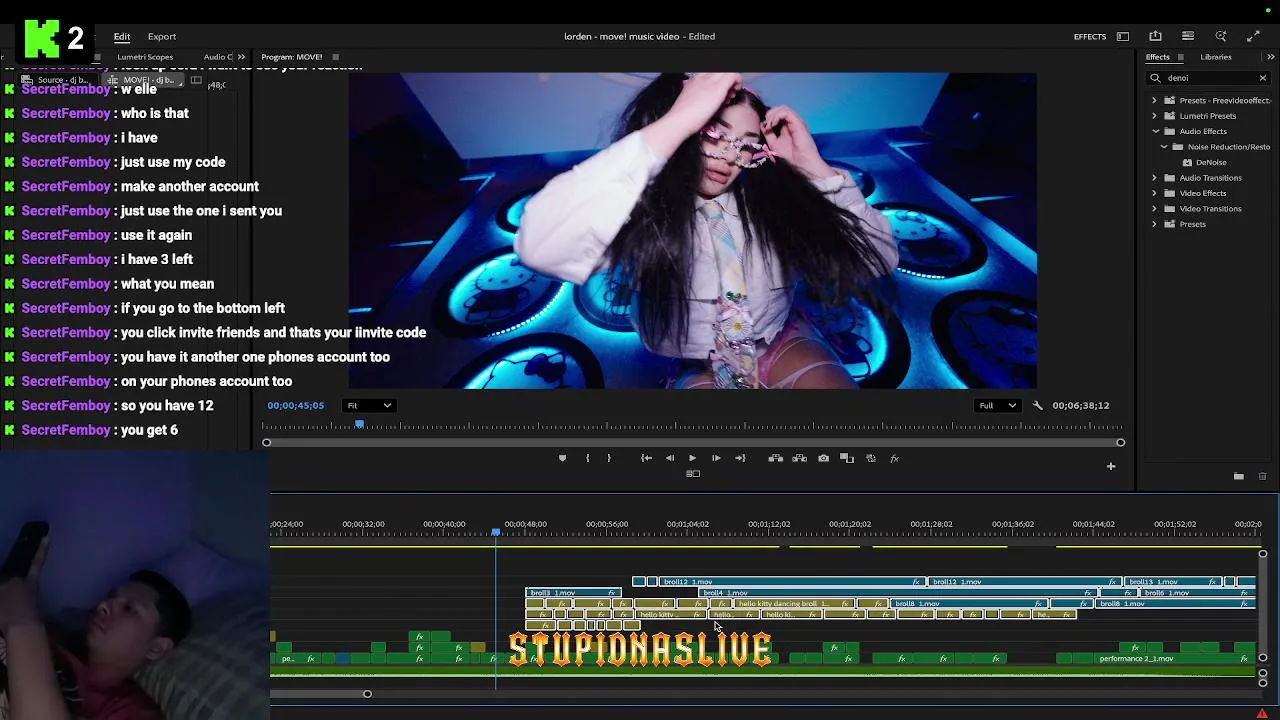
Task: Open the workspaces panel icon
Action: (1123, 37)
